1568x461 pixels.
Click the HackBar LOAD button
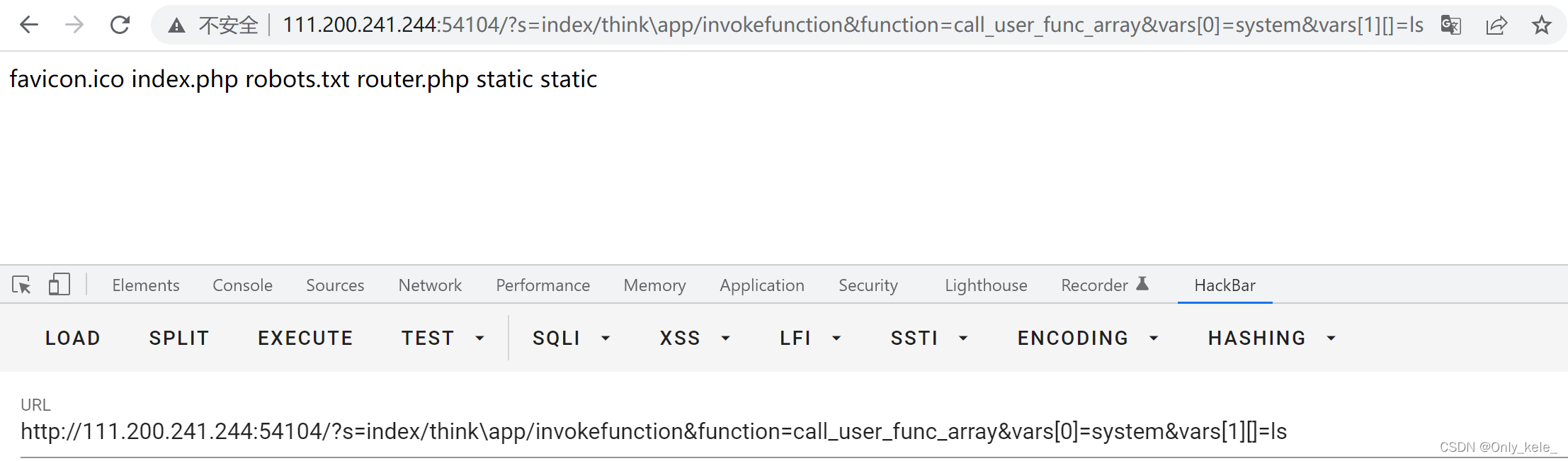tap(72, 338)
